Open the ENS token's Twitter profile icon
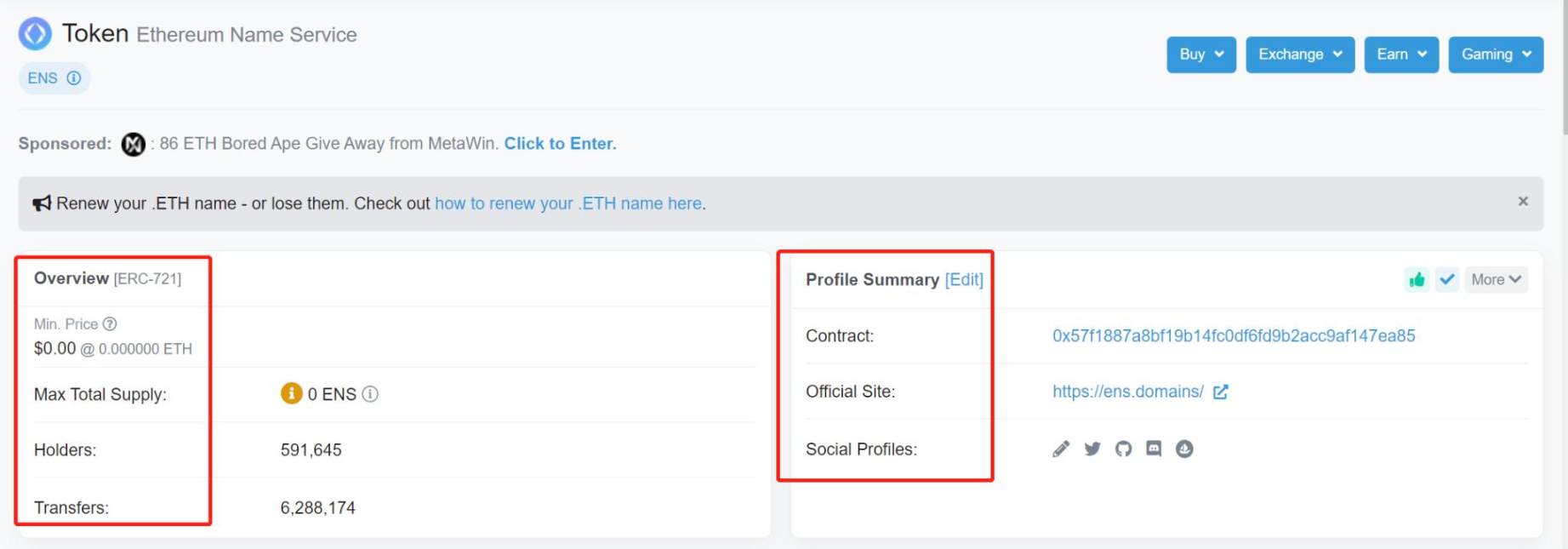 click(x=1092, y=449)
